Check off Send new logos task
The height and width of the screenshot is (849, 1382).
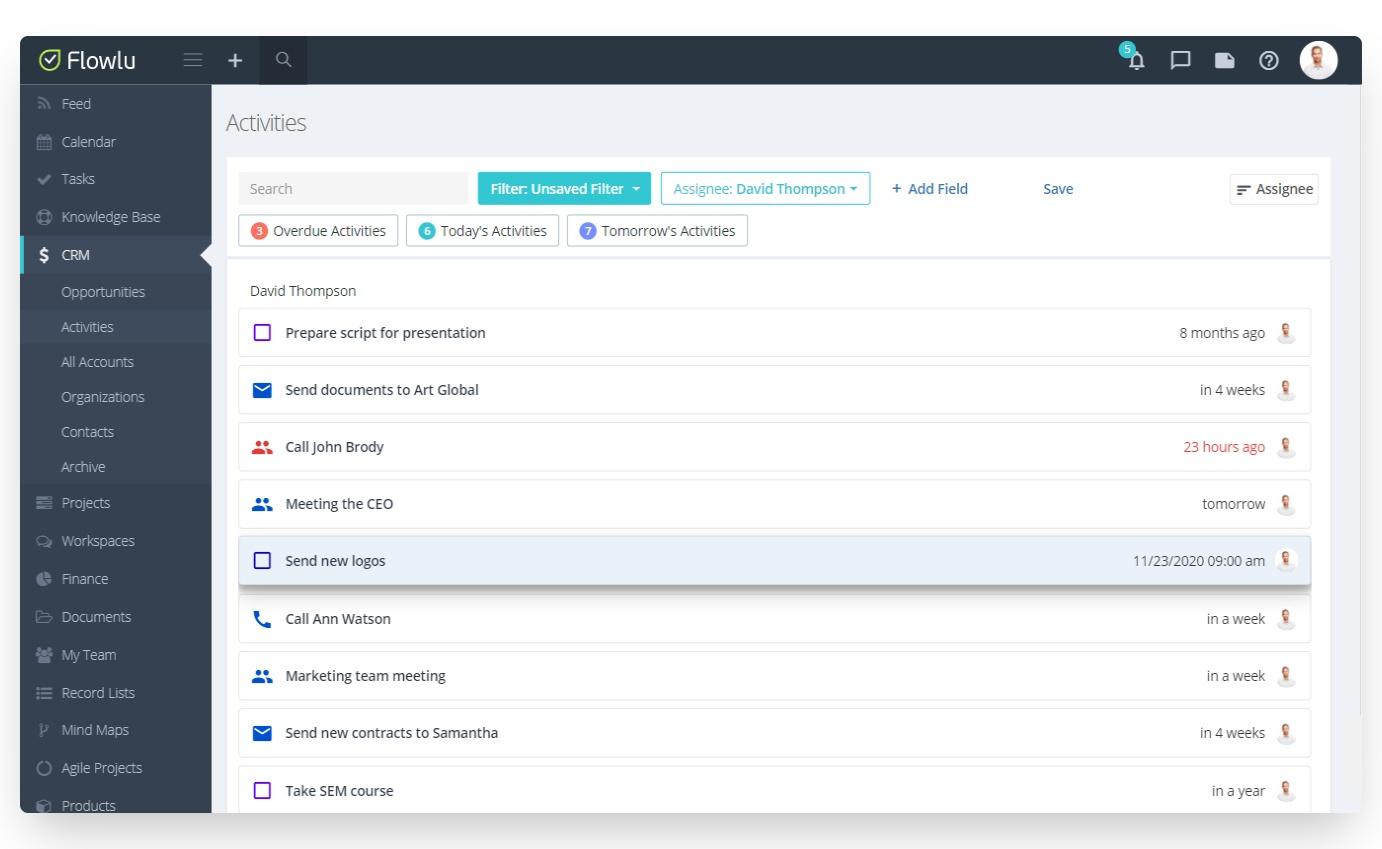(x=262, y=561)
